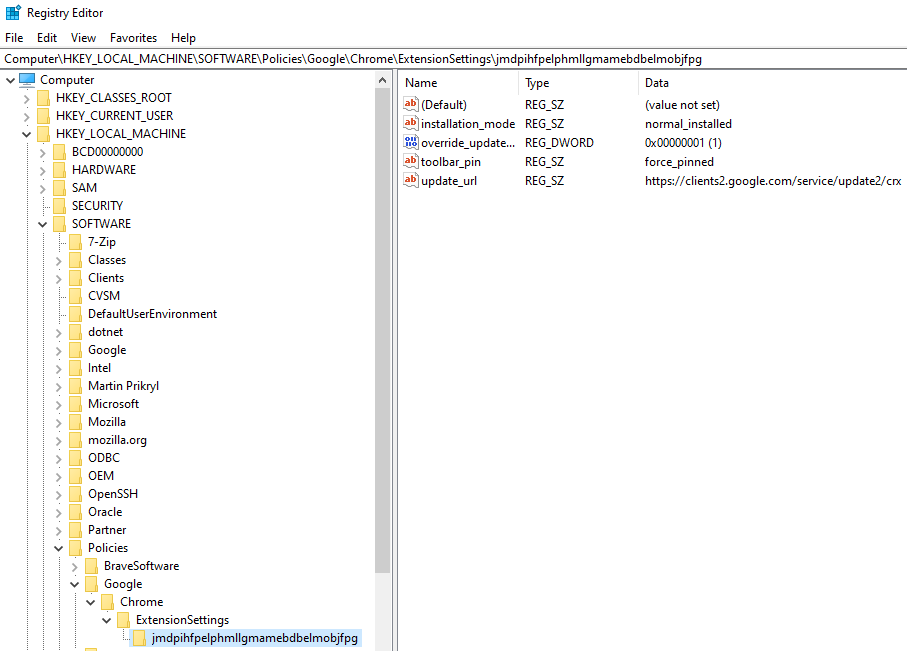The image size is (907, 651).
Task: Click the registry path address bar
Action: (x=454, y=59)
